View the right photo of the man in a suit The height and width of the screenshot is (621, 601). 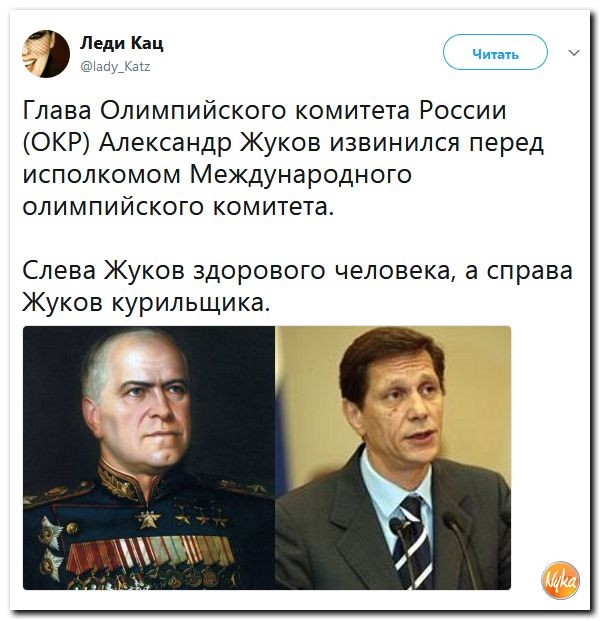pyautogui.click(x=393, y=458)
